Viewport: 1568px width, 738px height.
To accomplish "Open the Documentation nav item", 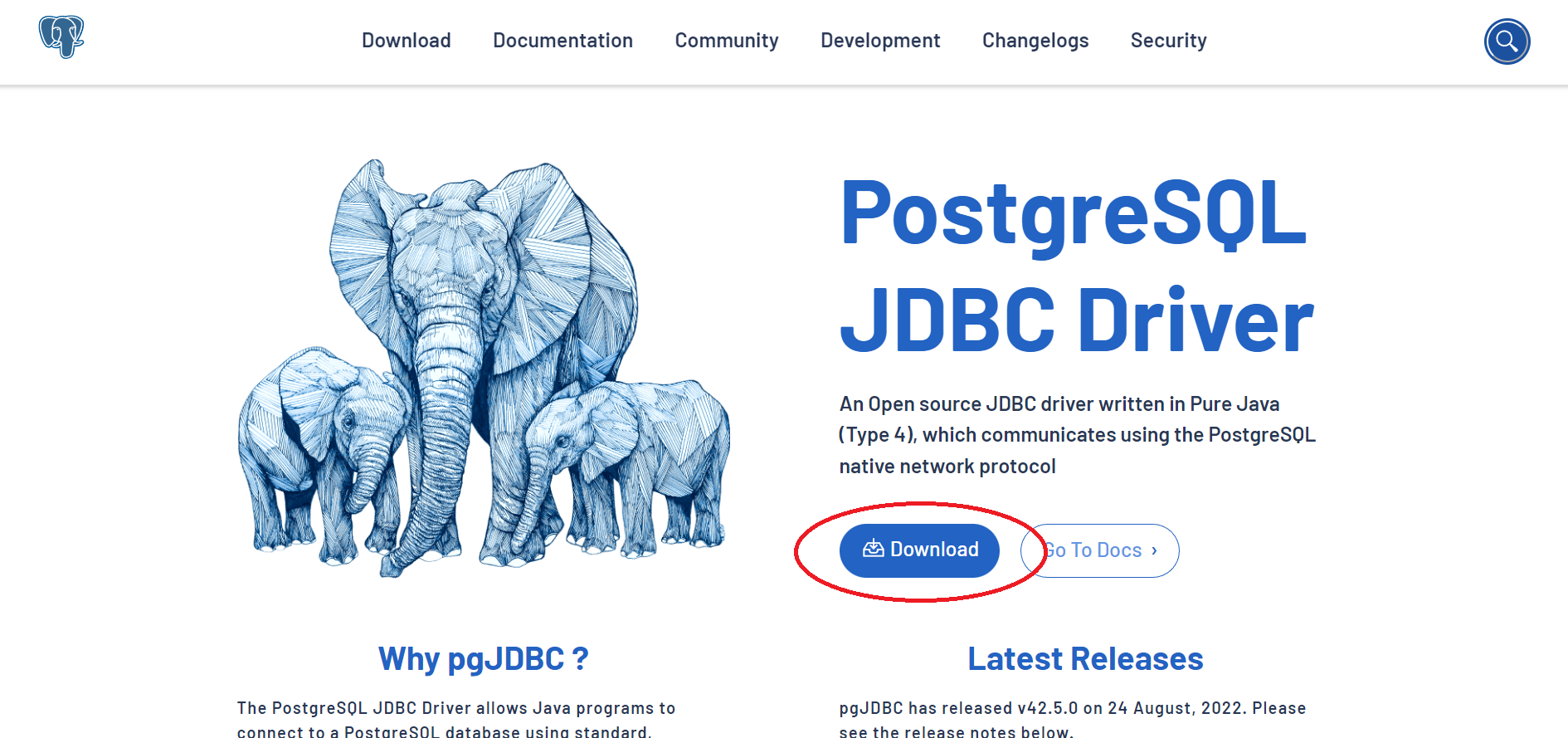I will 562,41.
